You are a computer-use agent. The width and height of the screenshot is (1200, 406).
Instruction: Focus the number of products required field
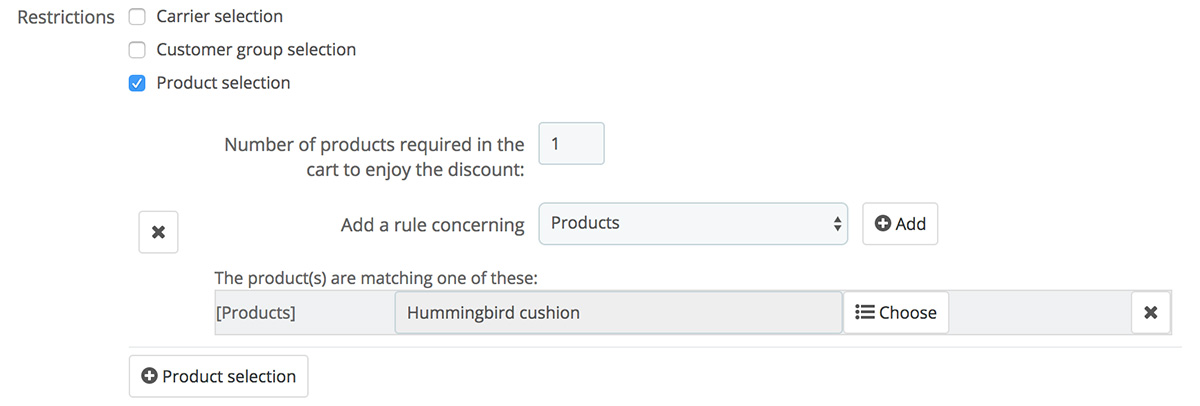point(572,144)
